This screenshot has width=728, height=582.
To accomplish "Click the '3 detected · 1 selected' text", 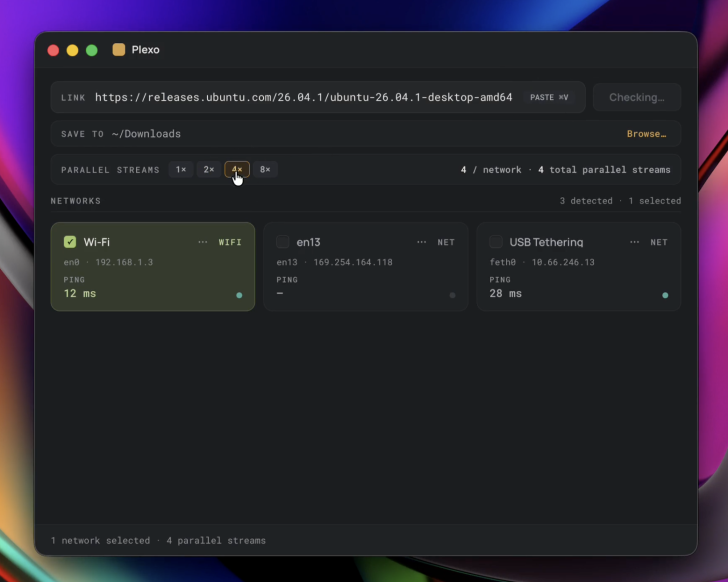I will click(x=620, y=201).
